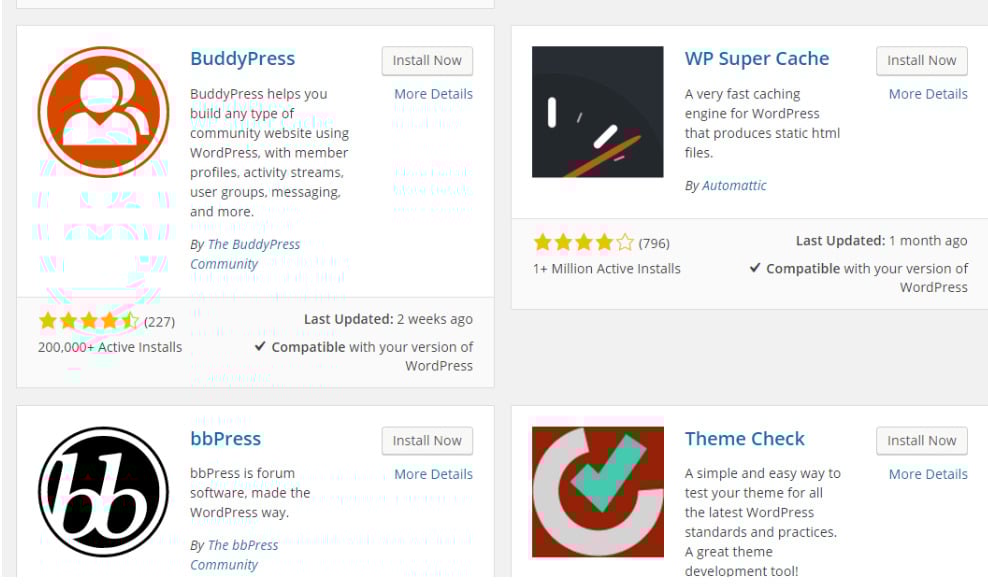Install WP Super Cache plugin
988x586 pixels.
[921, 60]
